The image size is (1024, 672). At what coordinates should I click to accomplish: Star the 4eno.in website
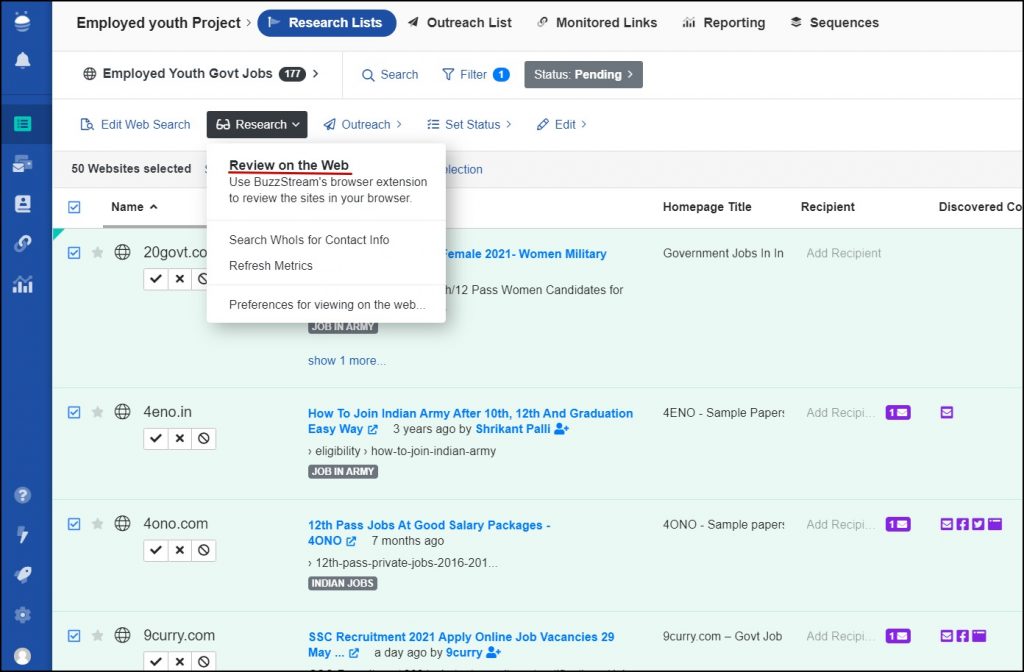(97, 411)
